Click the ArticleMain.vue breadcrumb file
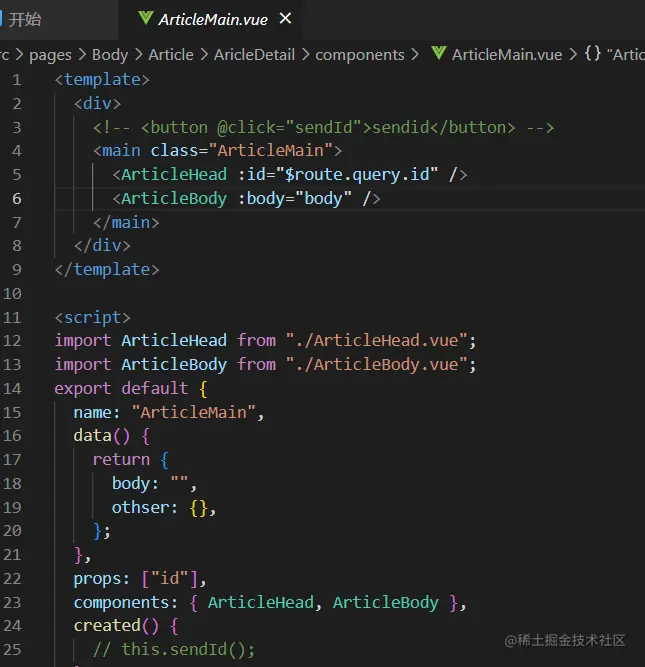This screenshot has height=667, width=645. [507, 55]
